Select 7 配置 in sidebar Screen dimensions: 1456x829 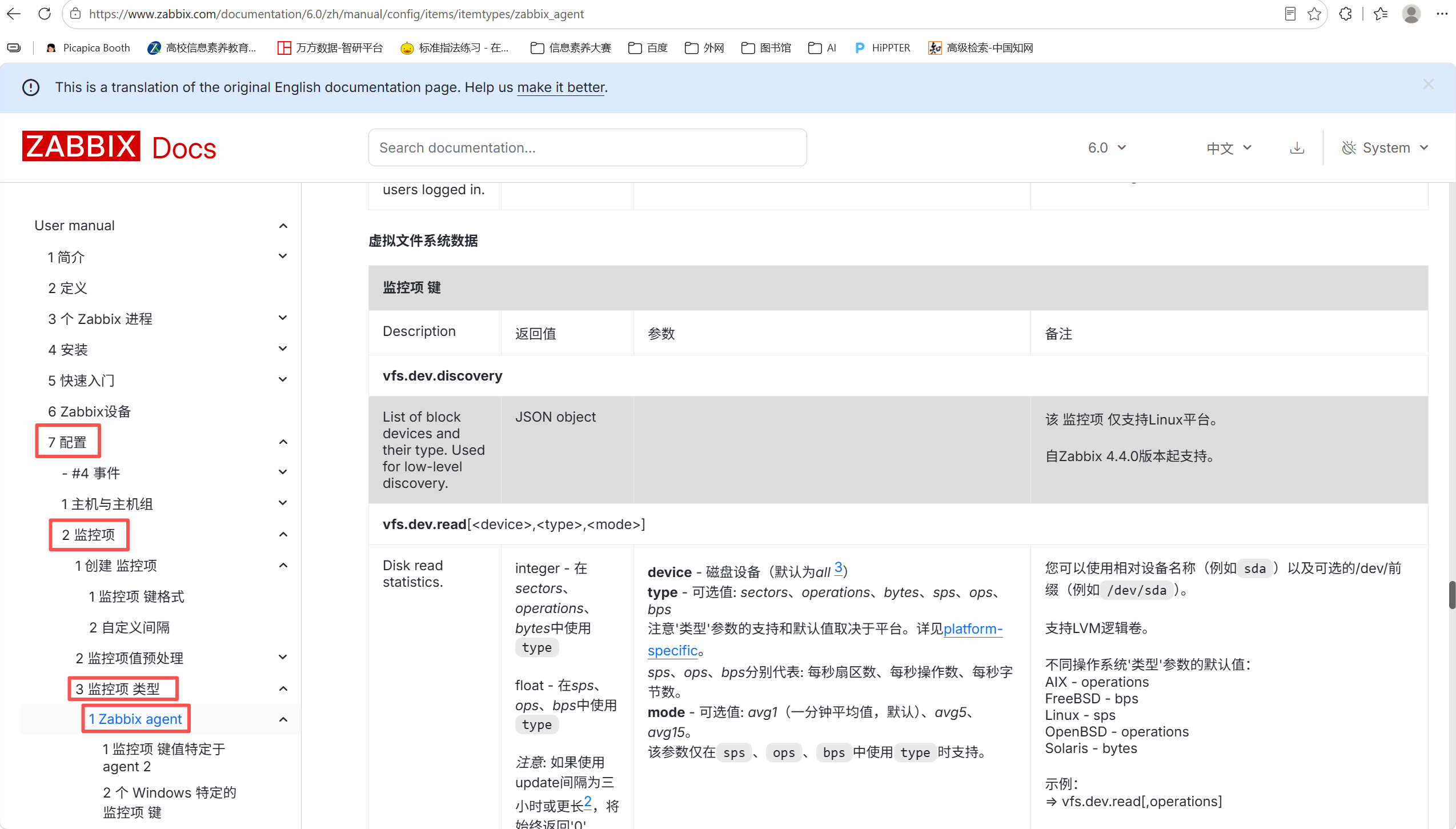coord(67,442)
